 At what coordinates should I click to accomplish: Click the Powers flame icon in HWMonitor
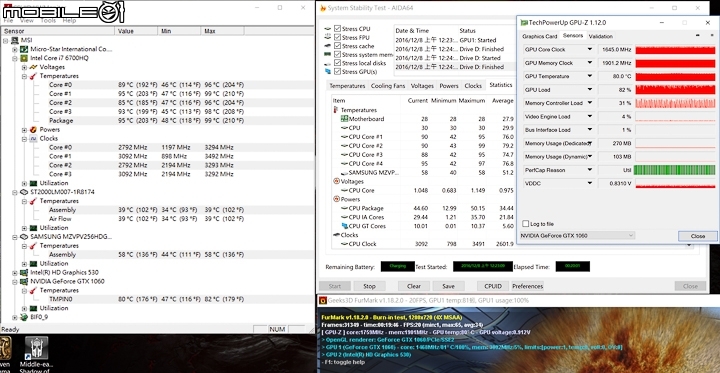(x=33, y=130)
